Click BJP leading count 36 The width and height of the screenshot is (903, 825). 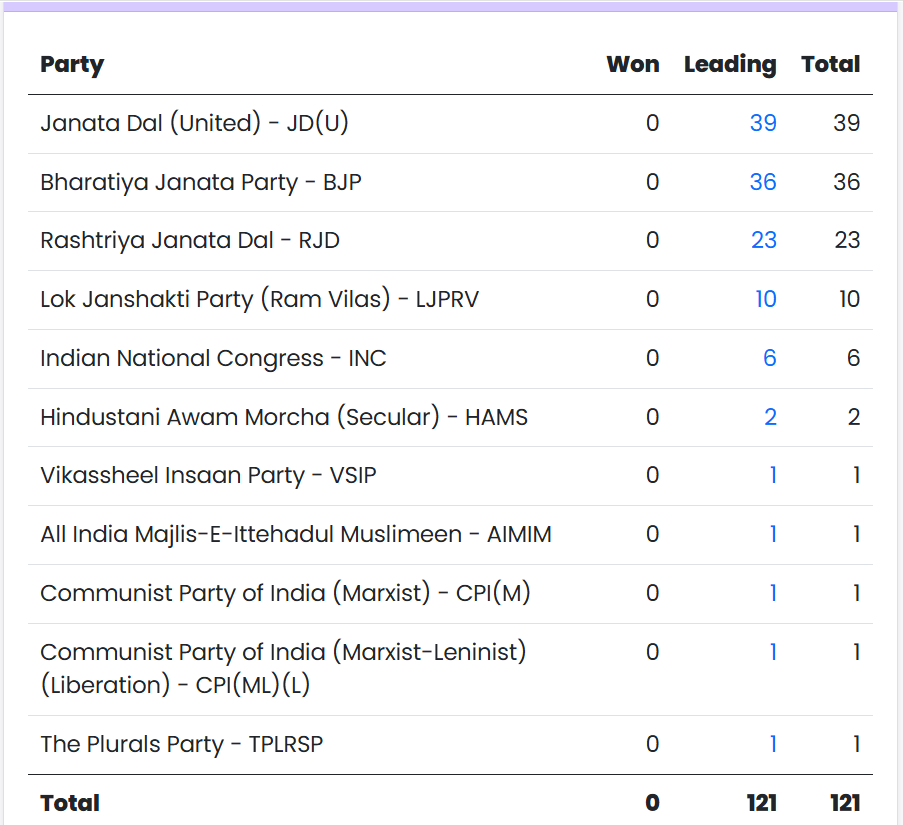[x=763, y=182]
